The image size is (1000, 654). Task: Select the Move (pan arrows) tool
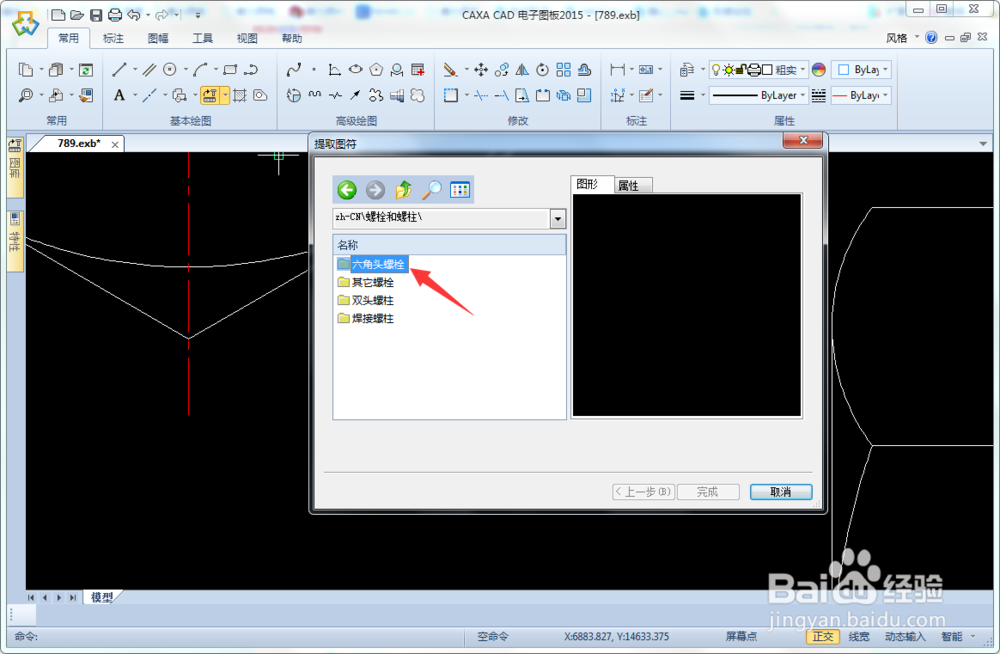482,70
